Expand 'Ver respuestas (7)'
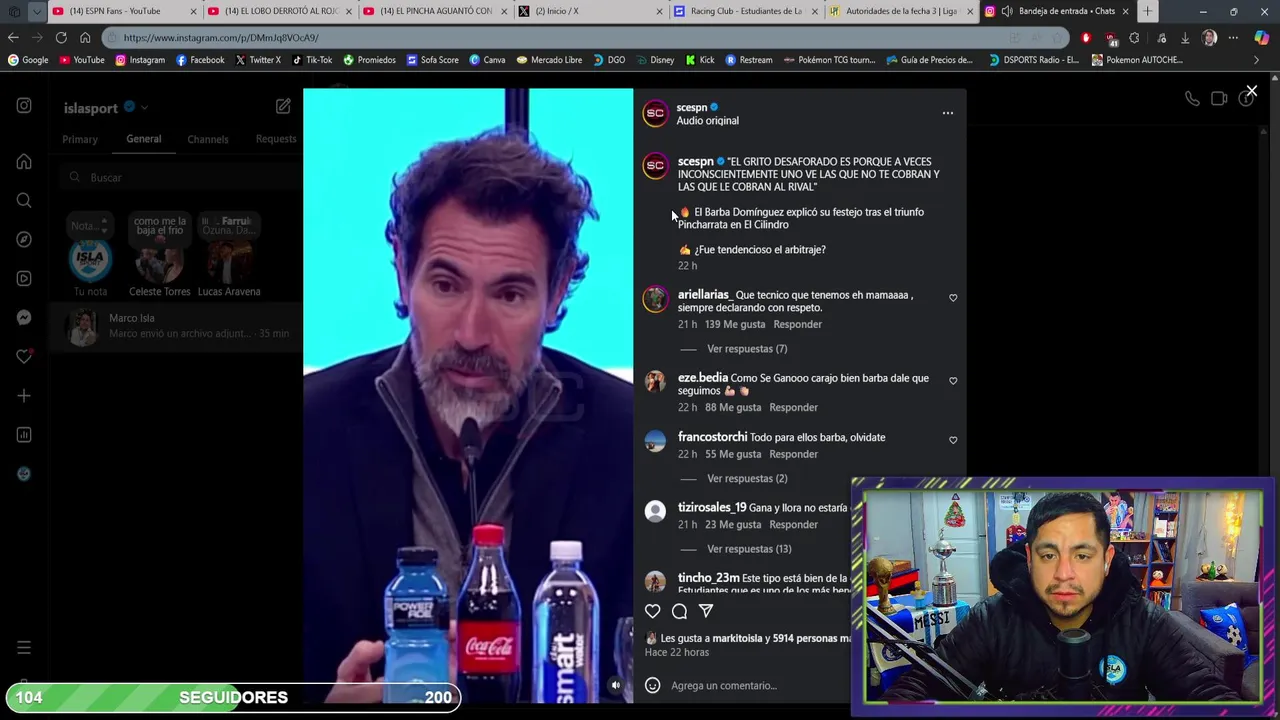The width and height of the screenshot is (1280, 720). click(x=747, y=349)
